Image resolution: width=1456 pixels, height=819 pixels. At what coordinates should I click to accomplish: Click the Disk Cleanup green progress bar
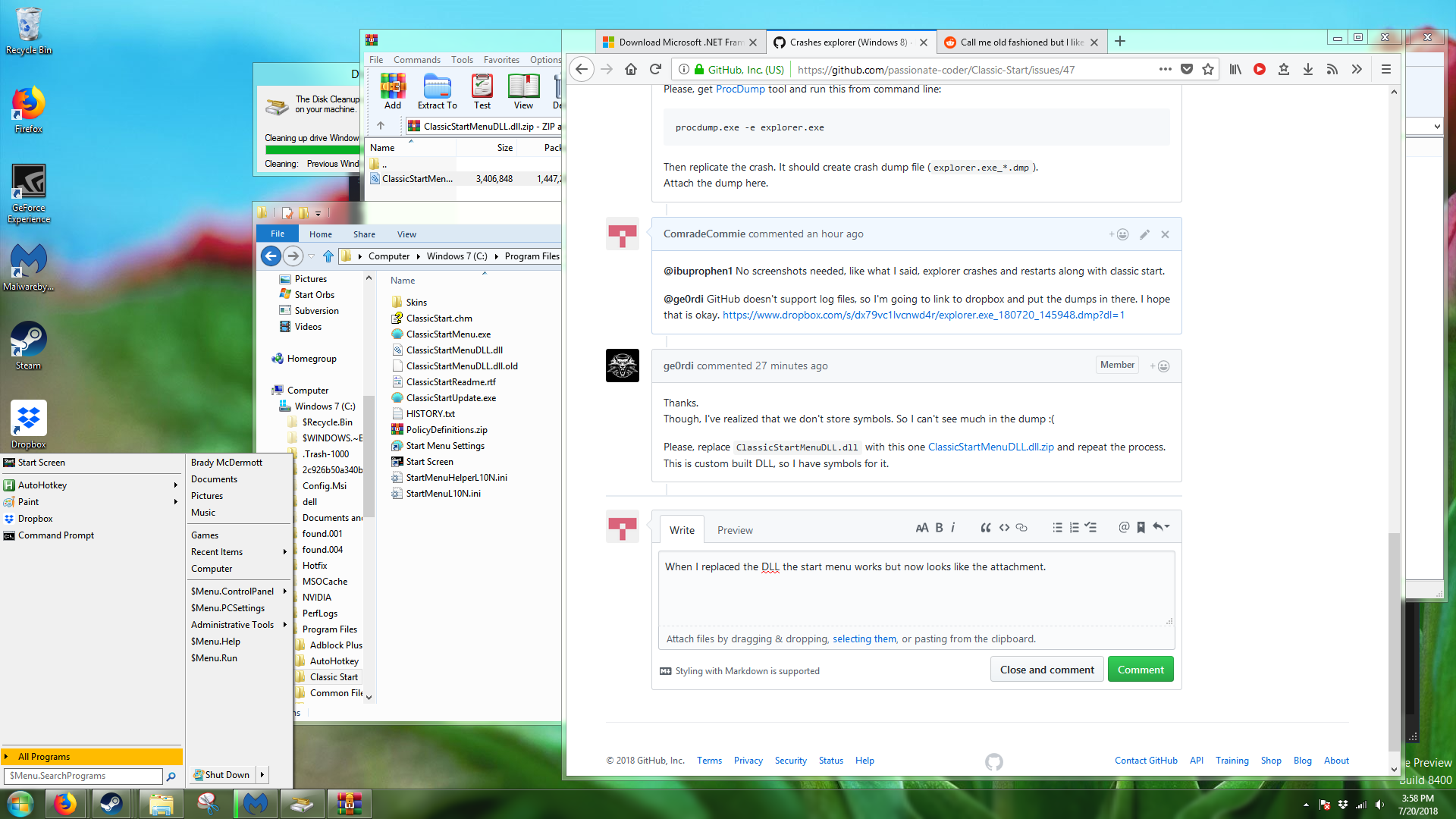(312, 150)
